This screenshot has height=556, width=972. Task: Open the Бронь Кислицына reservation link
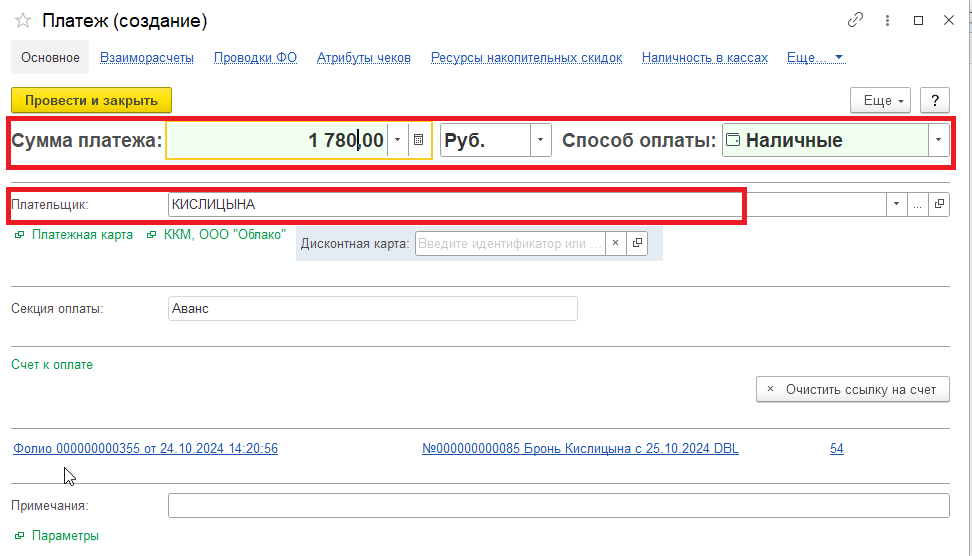click(x=580, y=448)
